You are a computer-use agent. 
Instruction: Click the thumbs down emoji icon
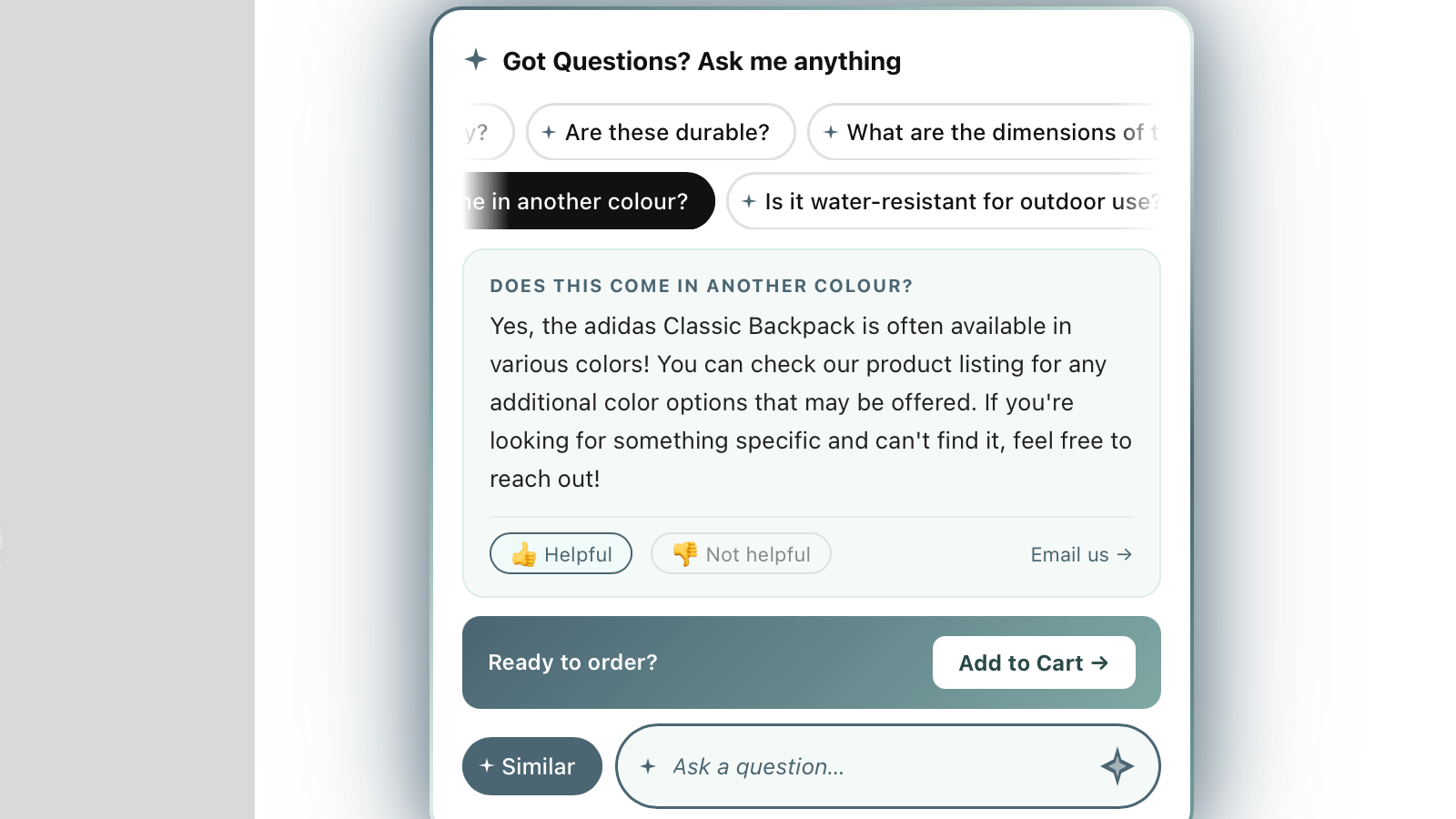[x=685, y=553]
